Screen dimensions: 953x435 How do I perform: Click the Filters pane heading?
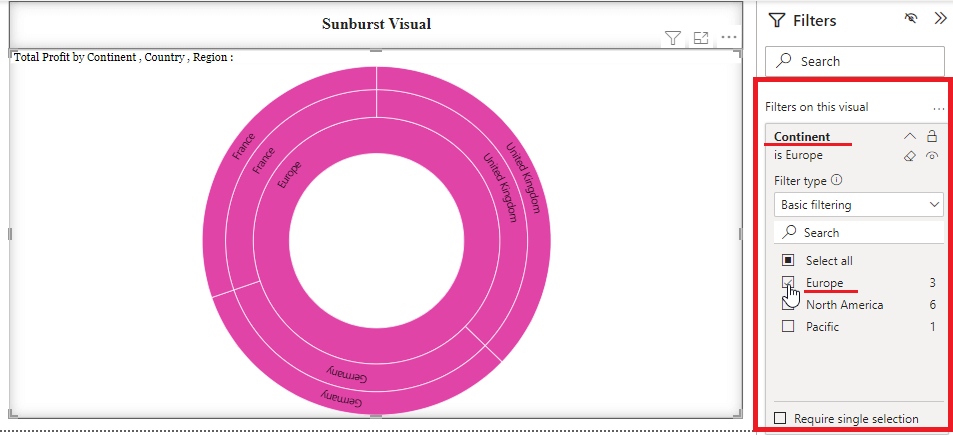814,20
